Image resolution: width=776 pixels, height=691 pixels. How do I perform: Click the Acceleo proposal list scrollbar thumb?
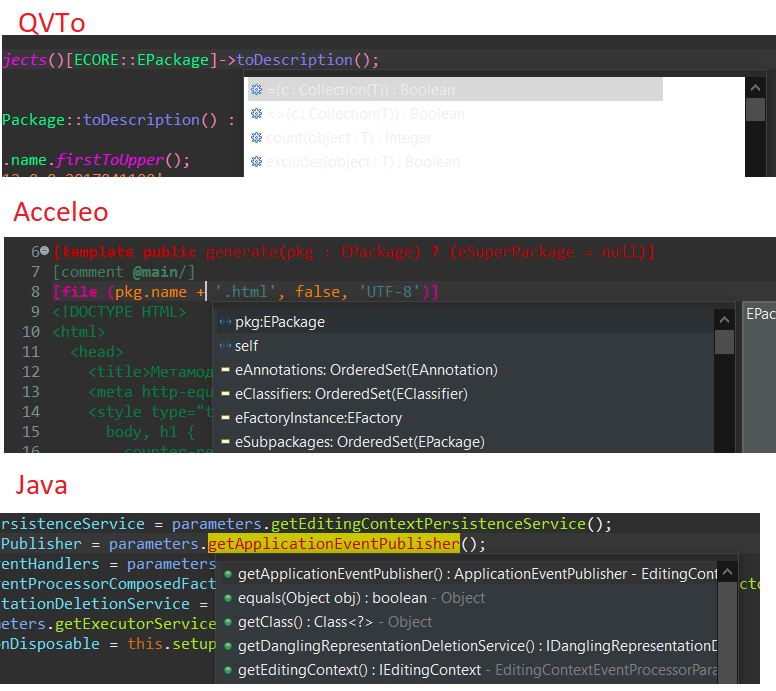(724, 342)
